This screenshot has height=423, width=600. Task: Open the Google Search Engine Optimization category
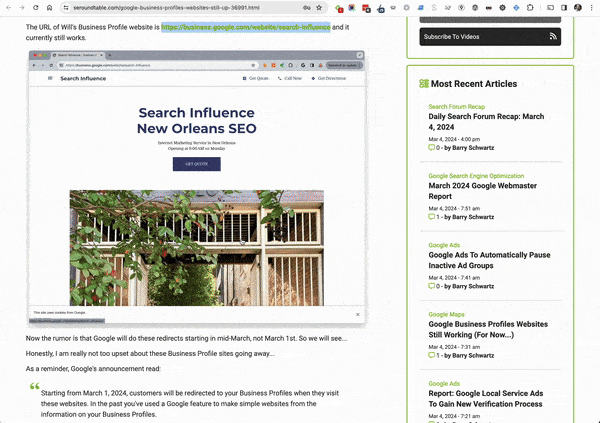pos(476,176)
